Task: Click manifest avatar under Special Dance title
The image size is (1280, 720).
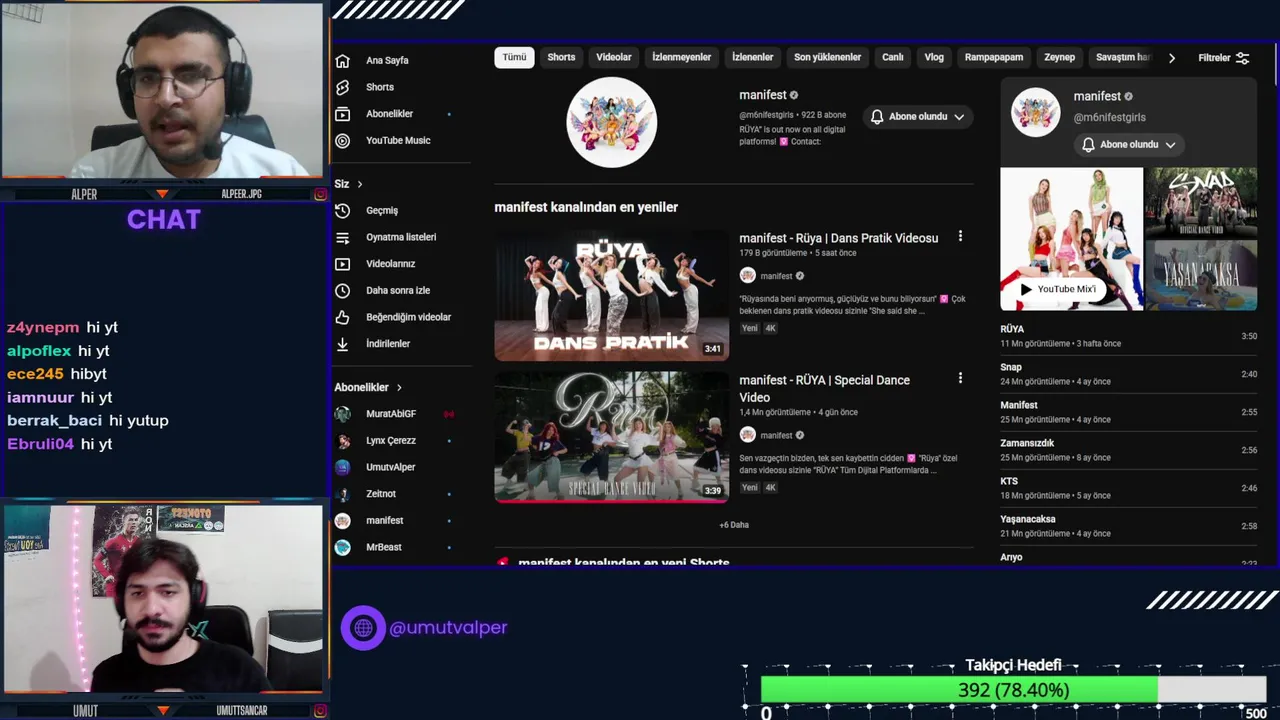Action: point(747,435)
